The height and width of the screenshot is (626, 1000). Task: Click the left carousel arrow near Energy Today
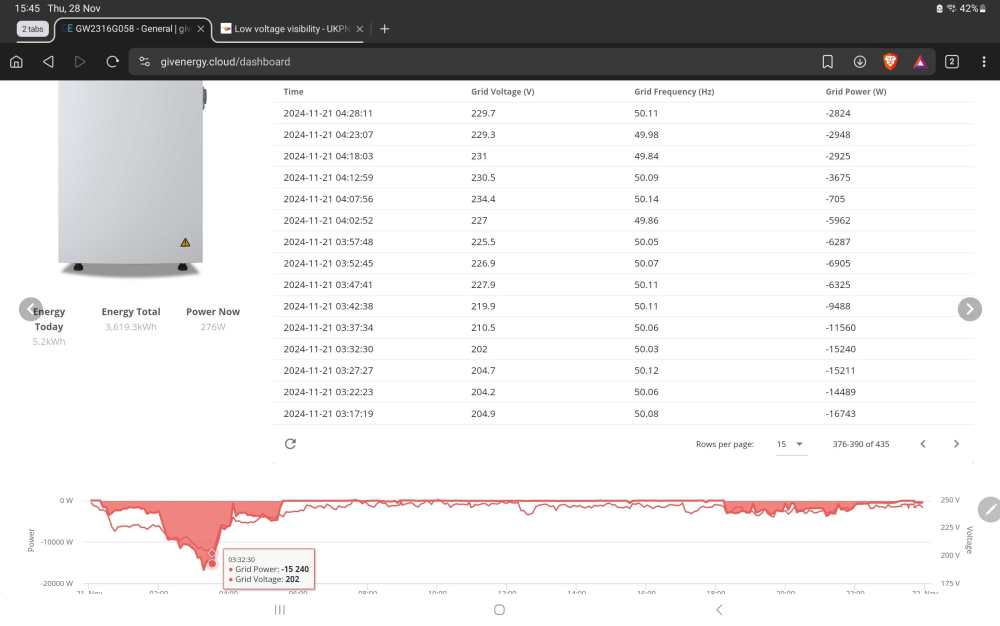(x=31, y=309)
